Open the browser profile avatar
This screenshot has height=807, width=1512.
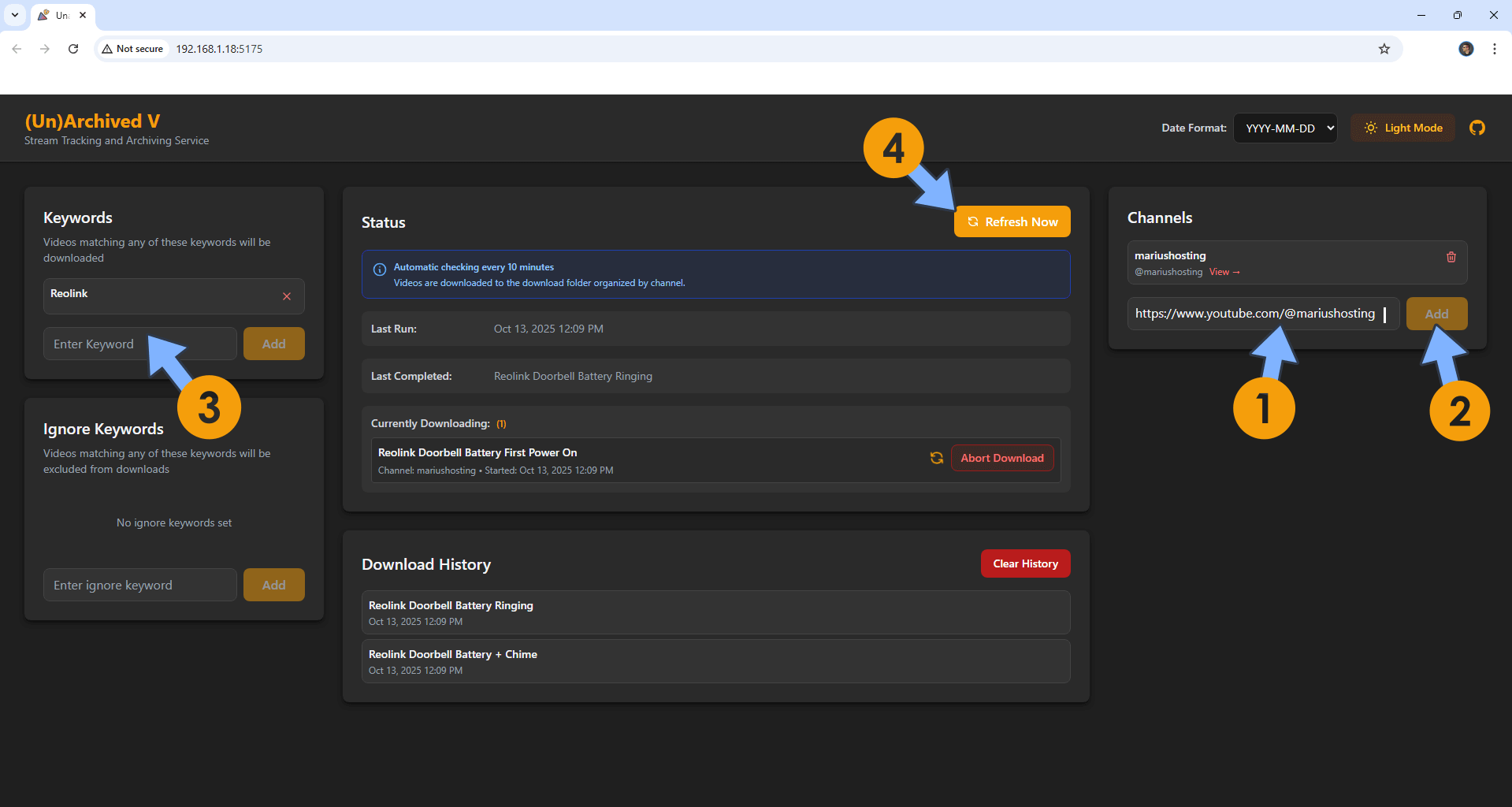[1466, 49]
